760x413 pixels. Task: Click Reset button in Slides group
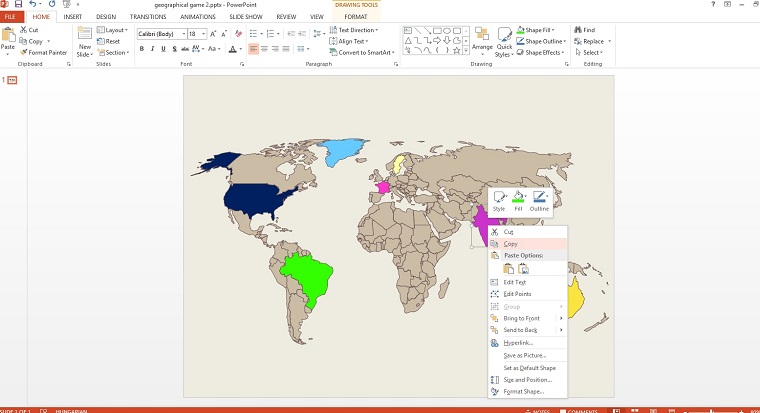109,41
